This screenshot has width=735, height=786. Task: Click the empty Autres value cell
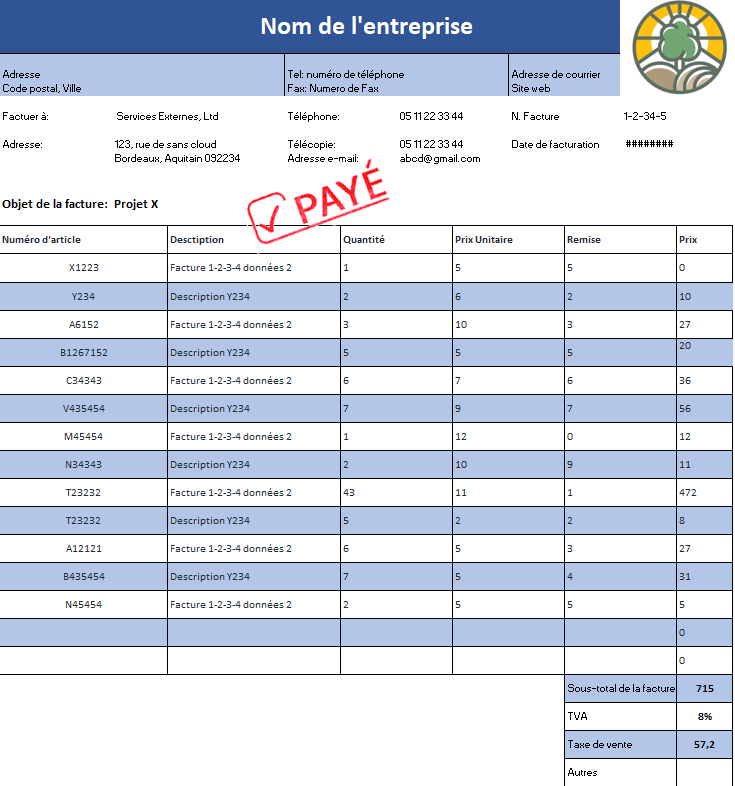pos(704,772)
